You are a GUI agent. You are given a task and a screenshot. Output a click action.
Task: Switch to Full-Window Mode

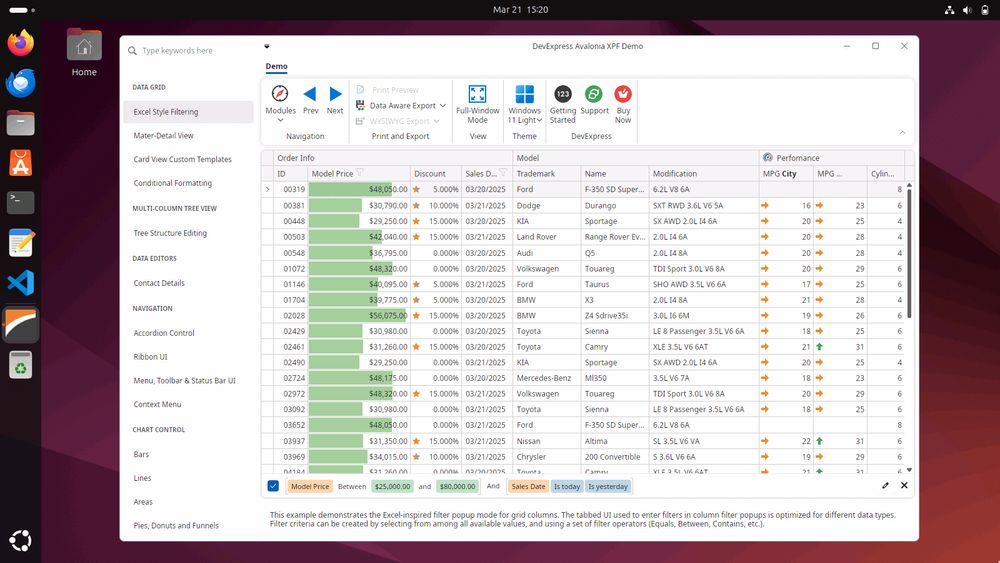point(477,94)
